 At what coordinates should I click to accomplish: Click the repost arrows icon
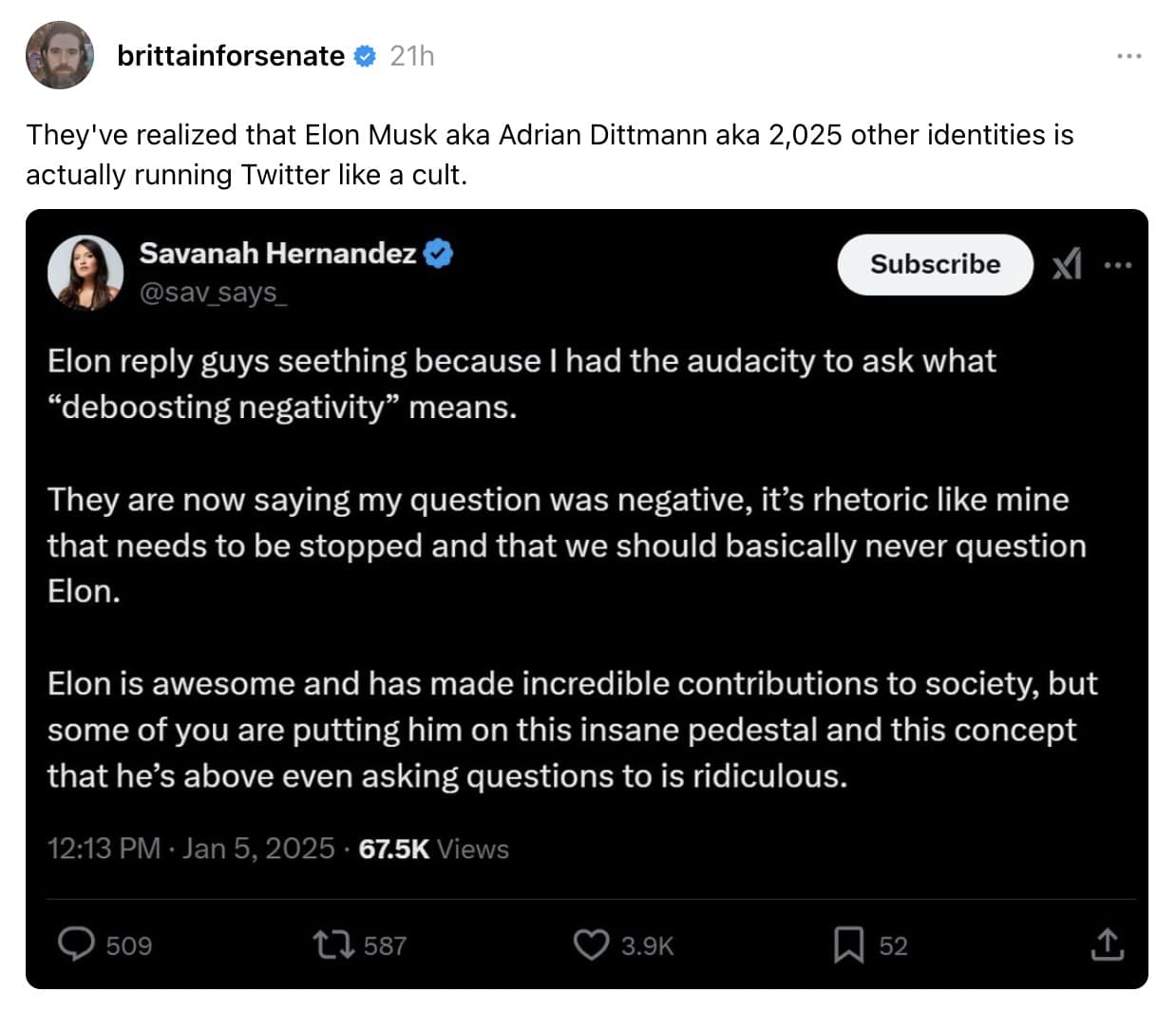coord(334,944)
